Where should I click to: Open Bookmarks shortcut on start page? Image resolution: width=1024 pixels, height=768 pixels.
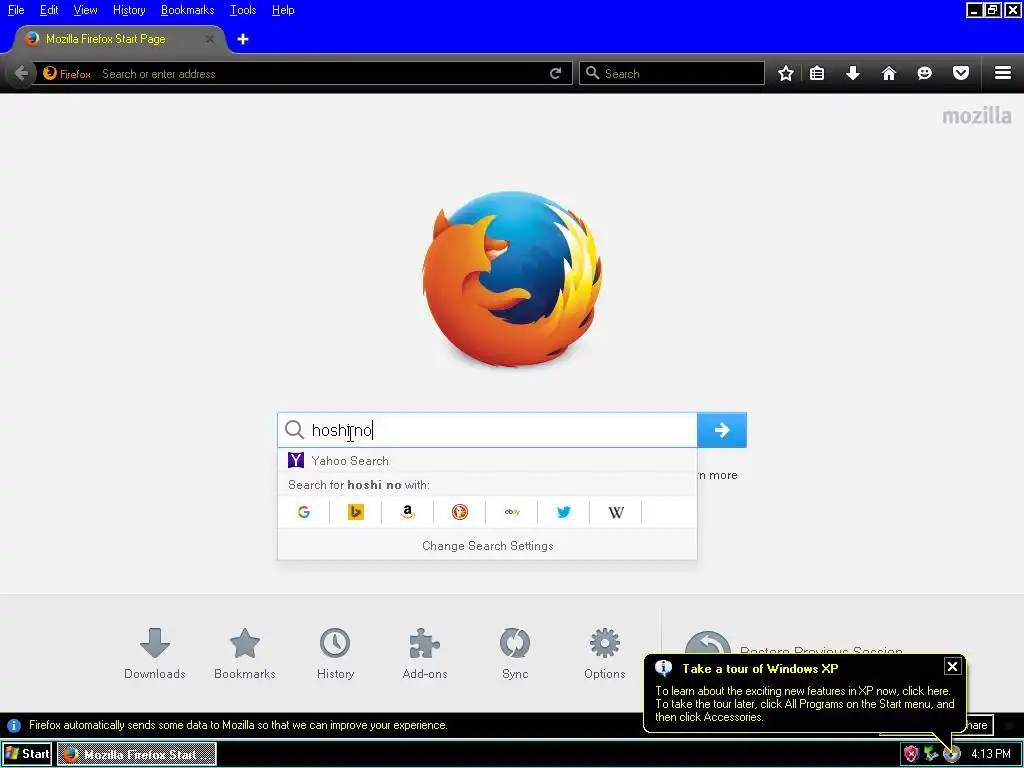(x=245, y=654)
